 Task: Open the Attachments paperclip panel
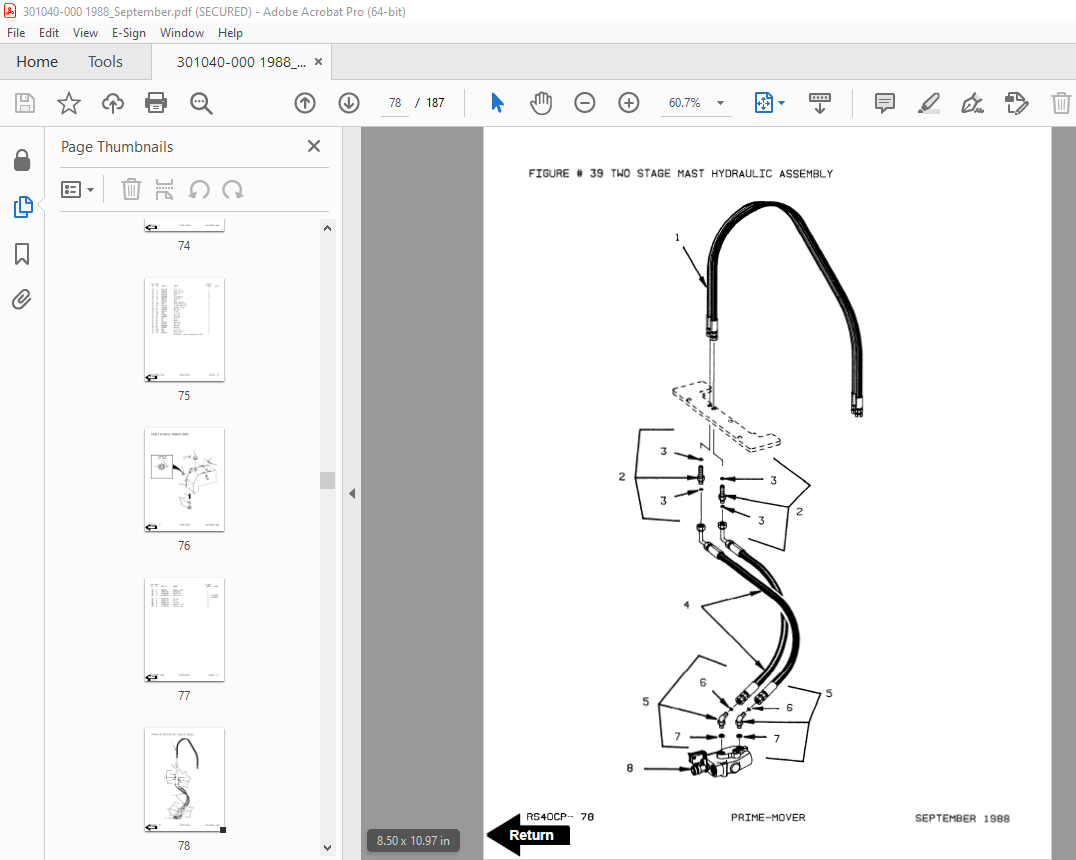22,299
